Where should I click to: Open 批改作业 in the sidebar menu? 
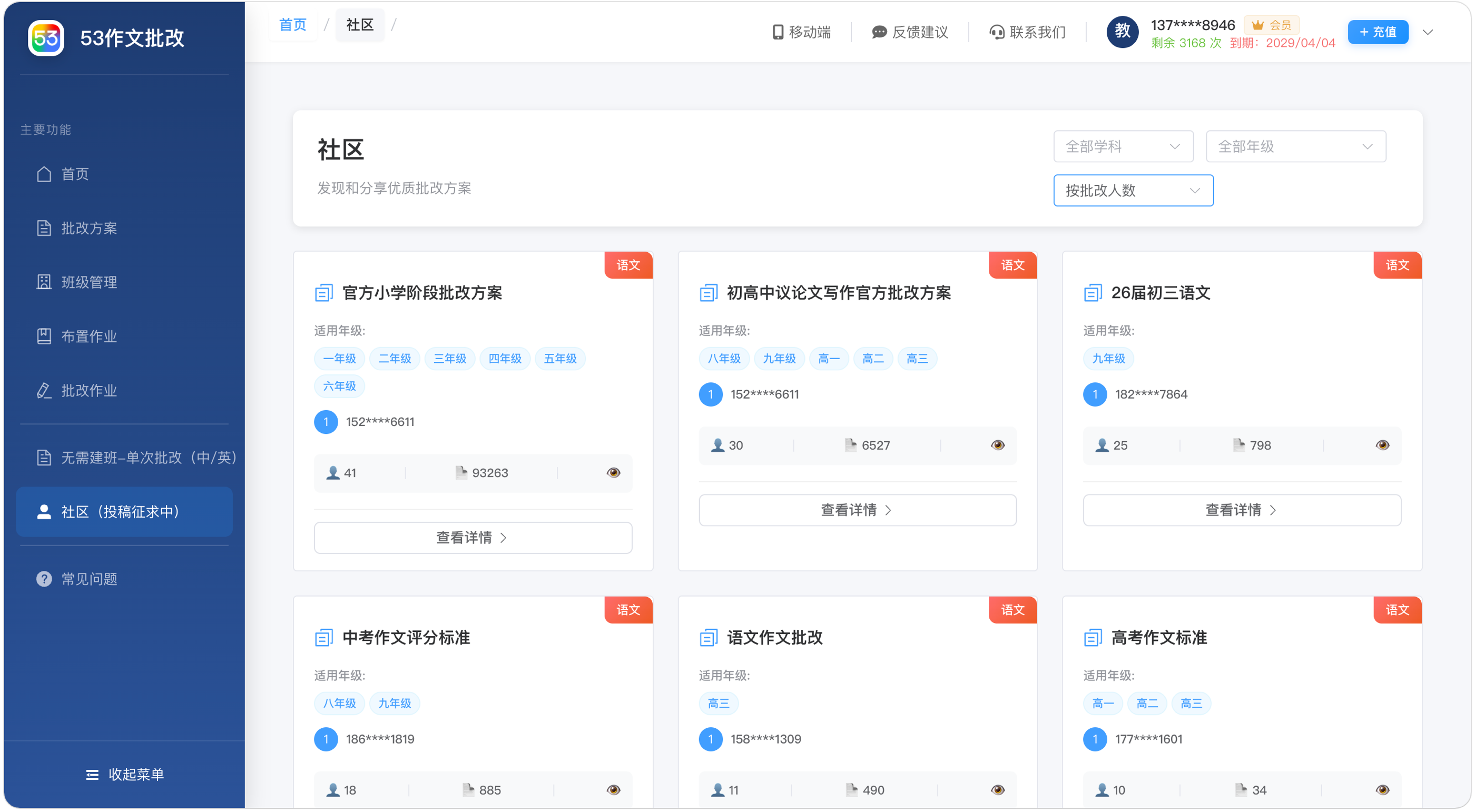click(x=124, y=391)
